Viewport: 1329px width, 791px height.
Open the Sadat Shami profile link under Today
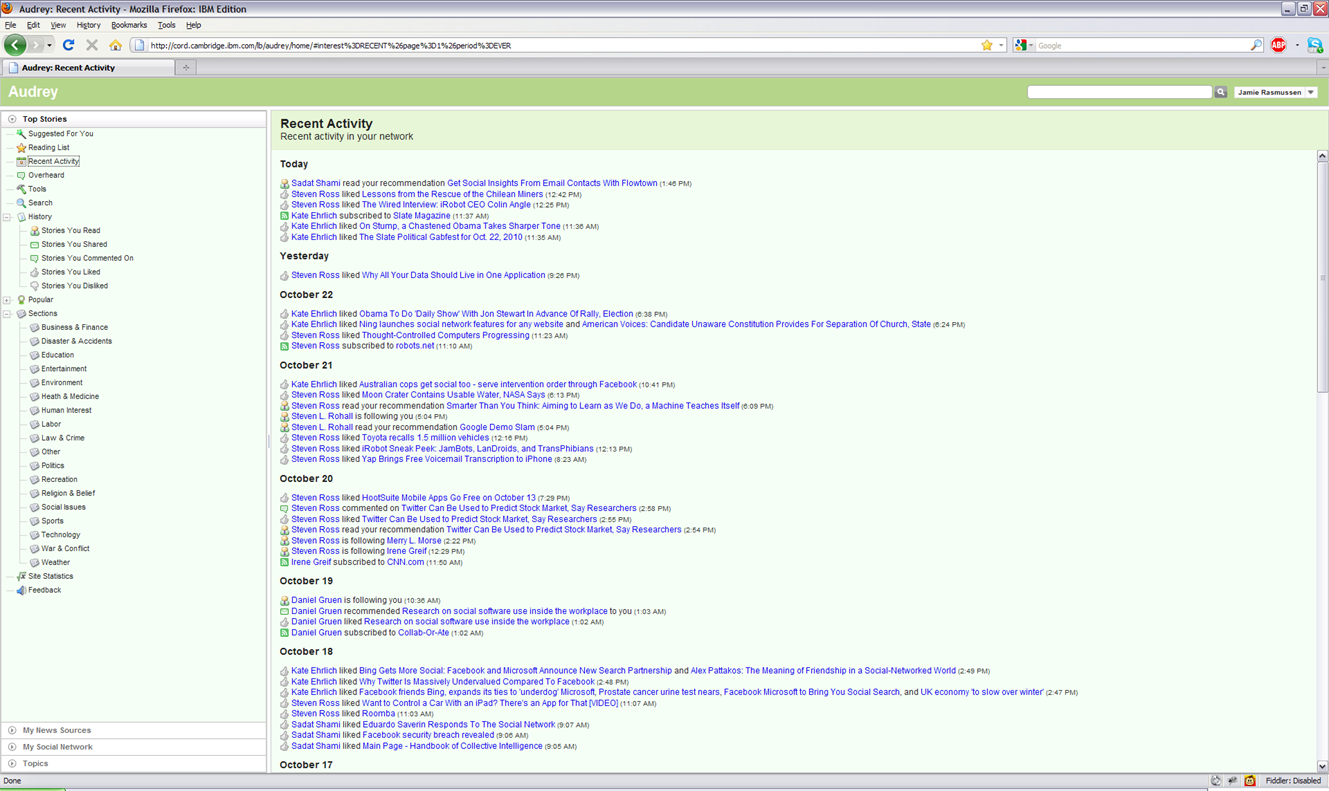[x=316, y=183]
